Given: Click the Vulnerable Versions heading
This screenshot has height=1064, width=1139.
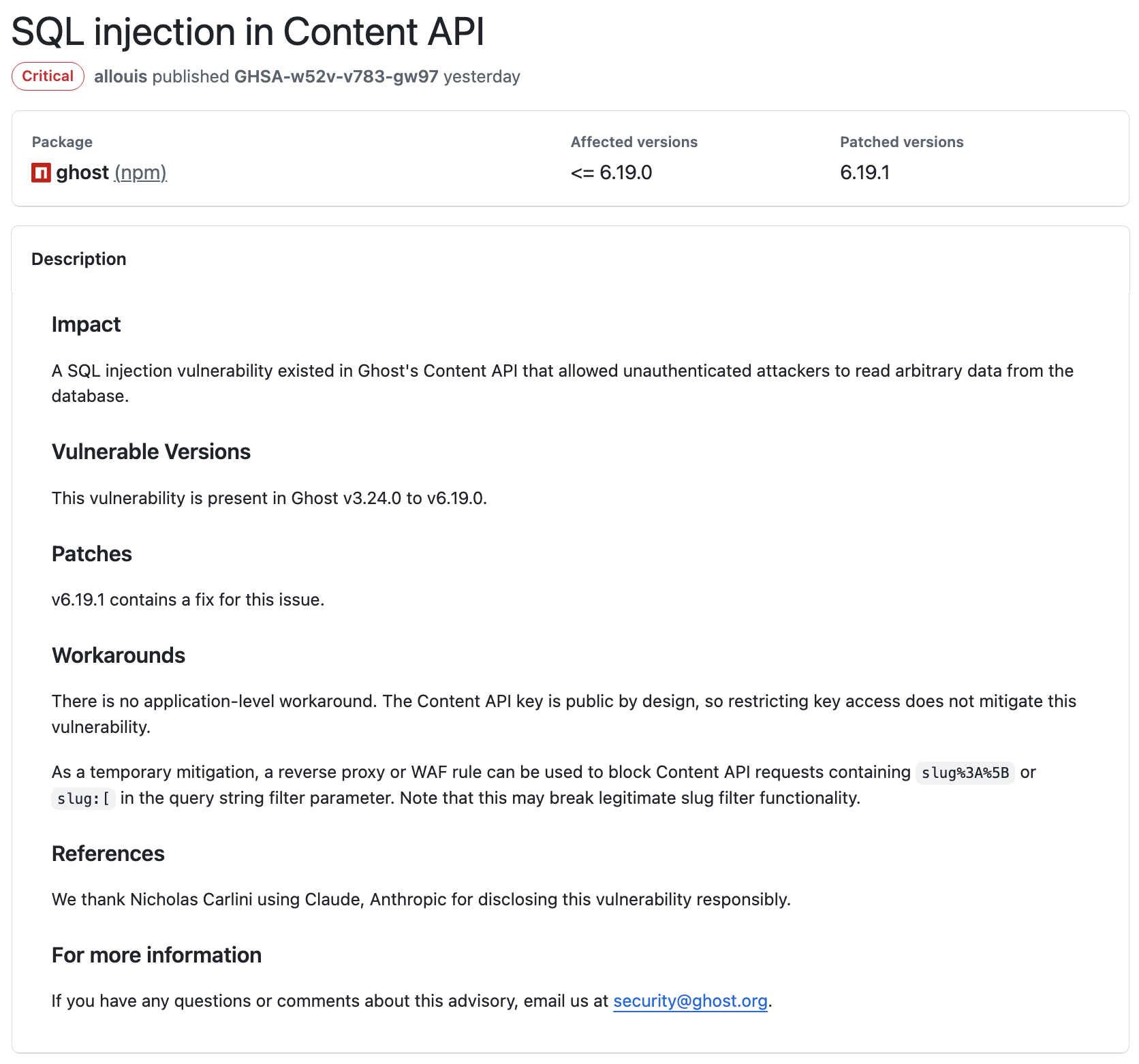Looking at the screenshot, I should click(151, 452).
